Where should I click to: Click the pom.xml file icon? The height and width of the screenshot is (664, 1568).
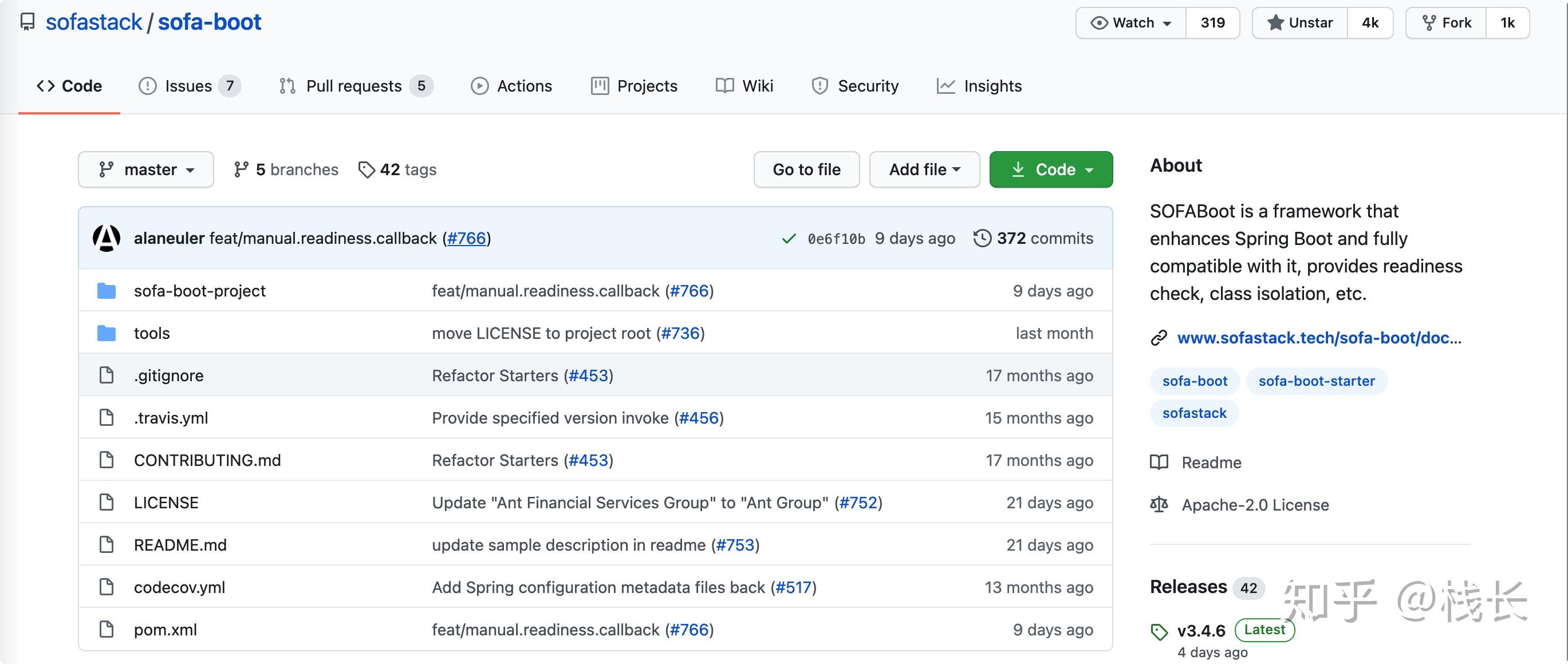point(107,629)
